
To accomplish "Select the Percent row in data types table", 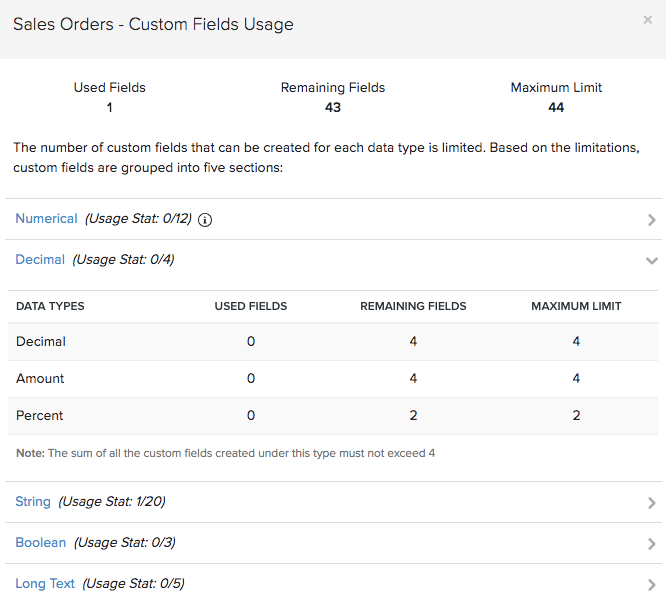I will click(41, 416).
